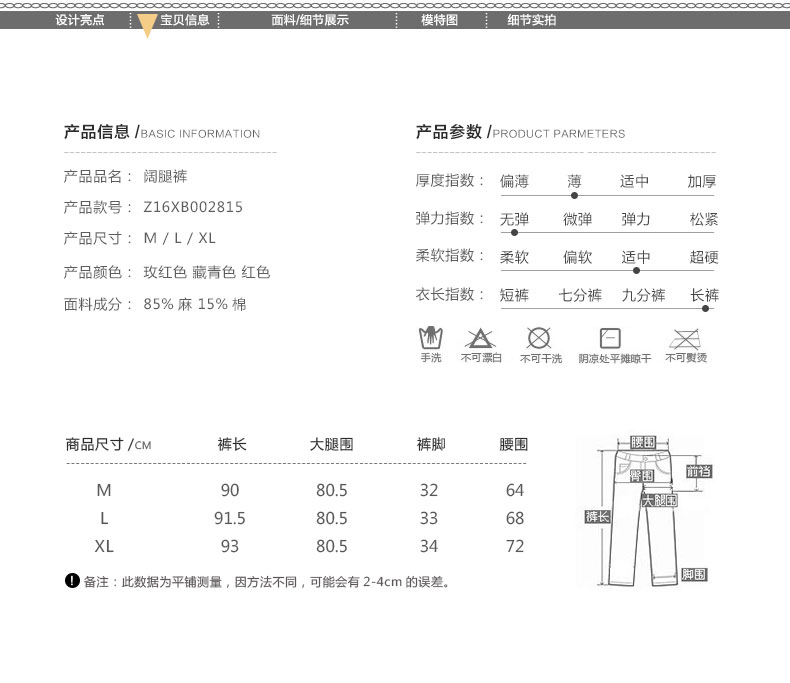790x683 pixels.
Task: Click the 裤长 value 91.5
Action: coord(230,518)
